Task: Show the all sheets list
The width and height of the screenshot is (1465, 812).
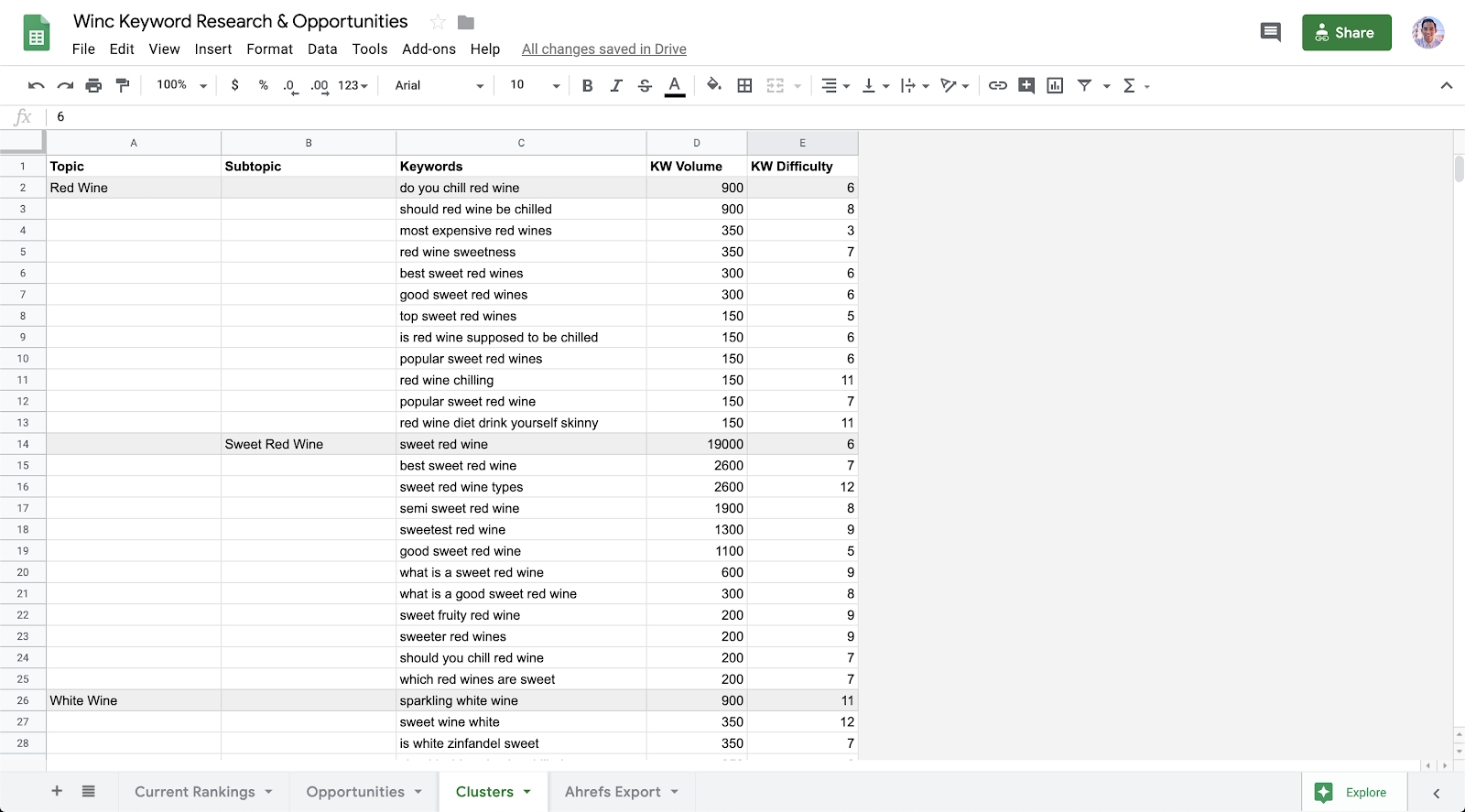Action: tap(88, 791)
